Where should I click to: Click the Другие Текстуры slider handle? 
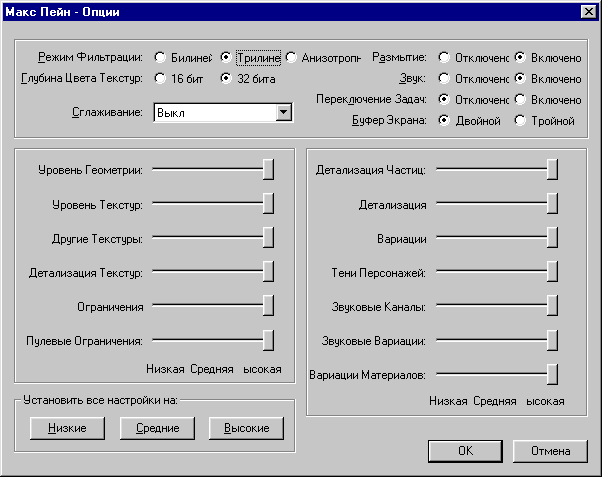268,238
